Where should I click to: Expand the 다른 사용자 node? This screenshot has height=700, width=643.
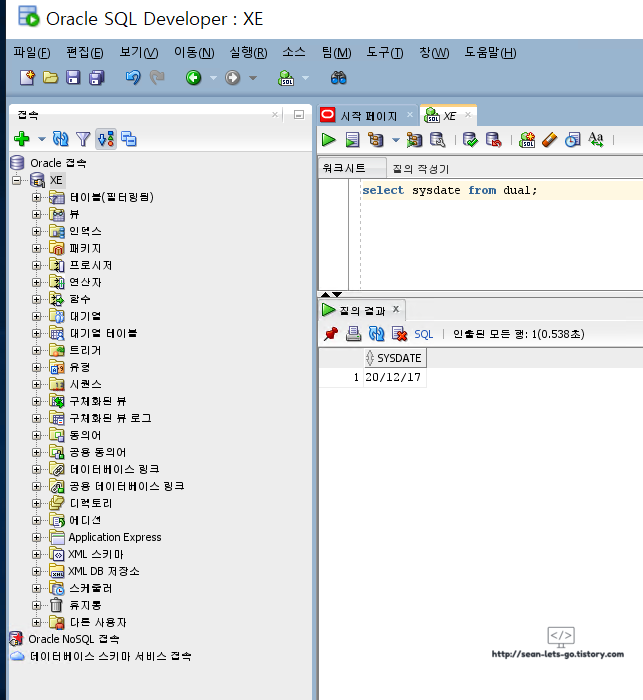click(37, 622)
